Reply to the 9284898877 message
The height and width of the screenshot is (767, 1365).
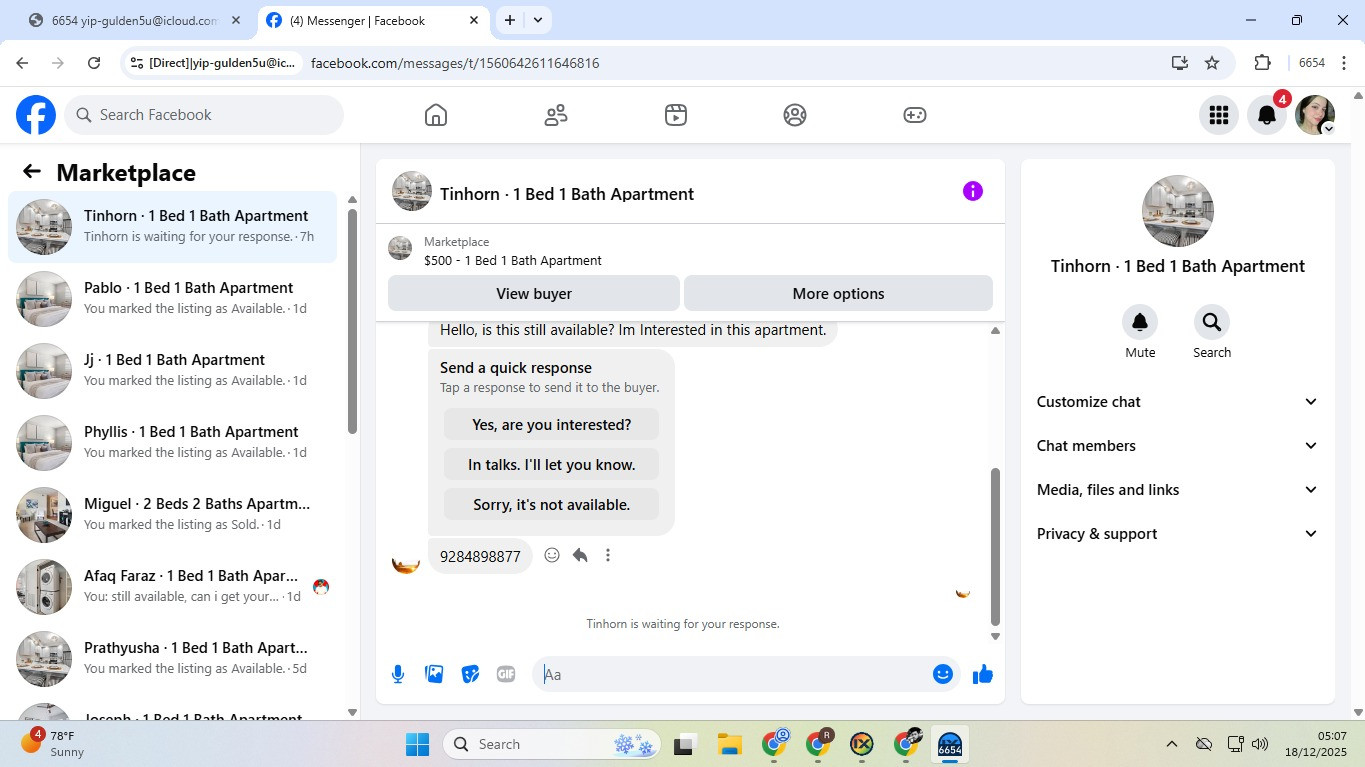(580, 555)
